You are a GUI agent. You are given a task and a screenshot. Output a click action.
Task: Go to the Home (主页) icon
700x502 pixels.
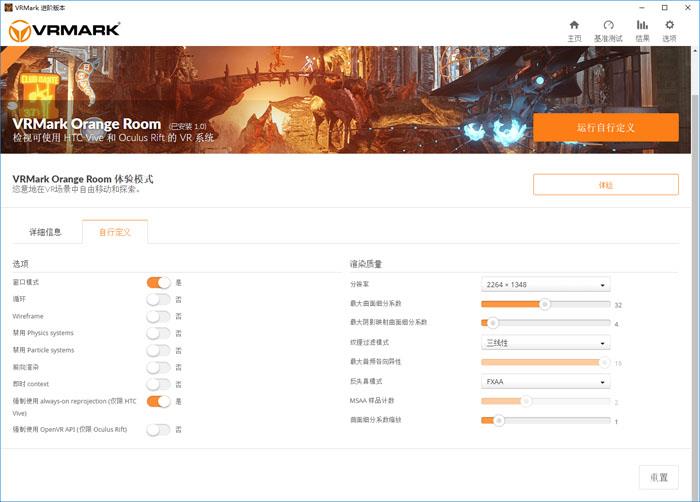[574, 31]
